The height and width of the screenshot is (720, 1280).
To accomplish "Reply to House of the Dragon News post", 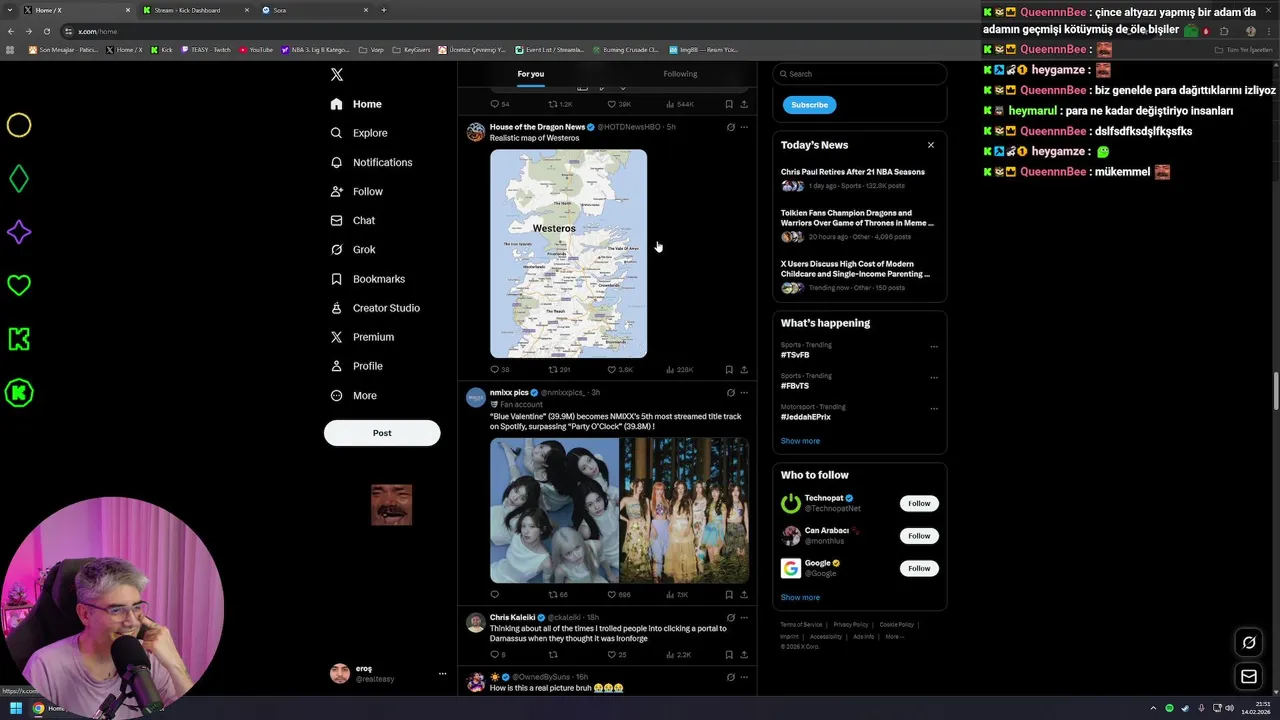I will tap(499, 370).
